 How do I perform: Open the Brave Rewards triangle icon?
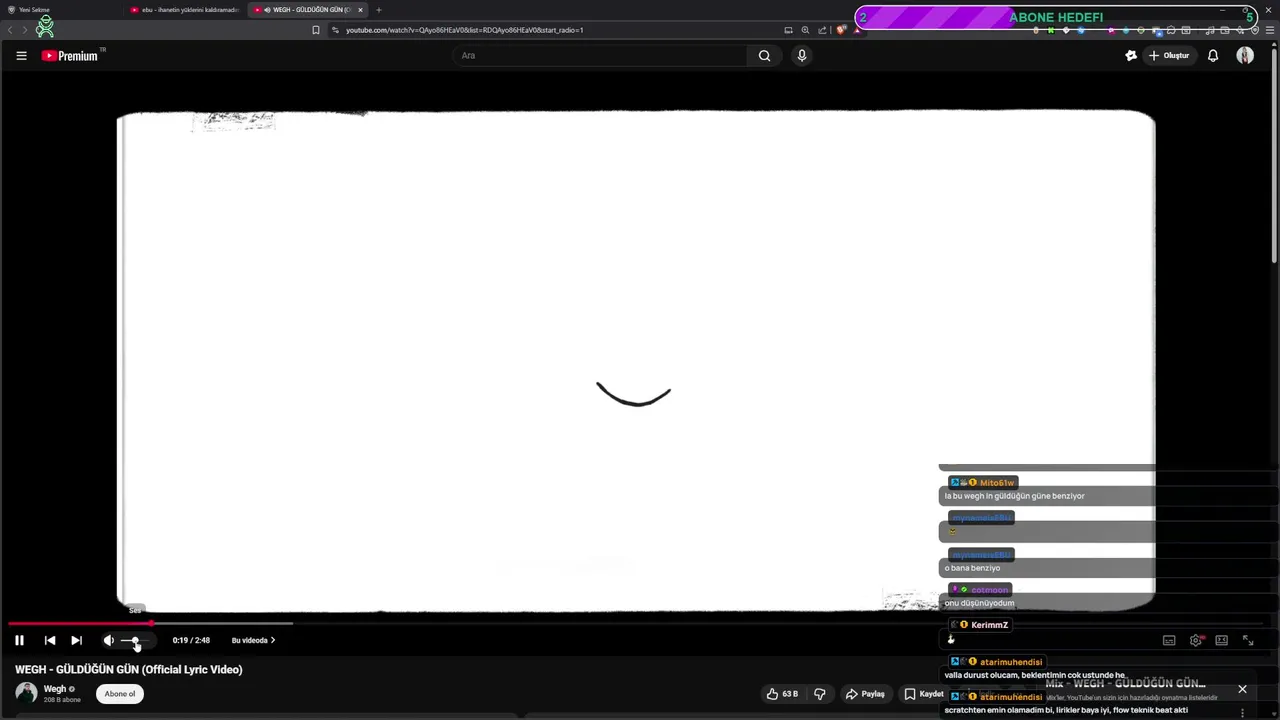click(x=857, y=30)
